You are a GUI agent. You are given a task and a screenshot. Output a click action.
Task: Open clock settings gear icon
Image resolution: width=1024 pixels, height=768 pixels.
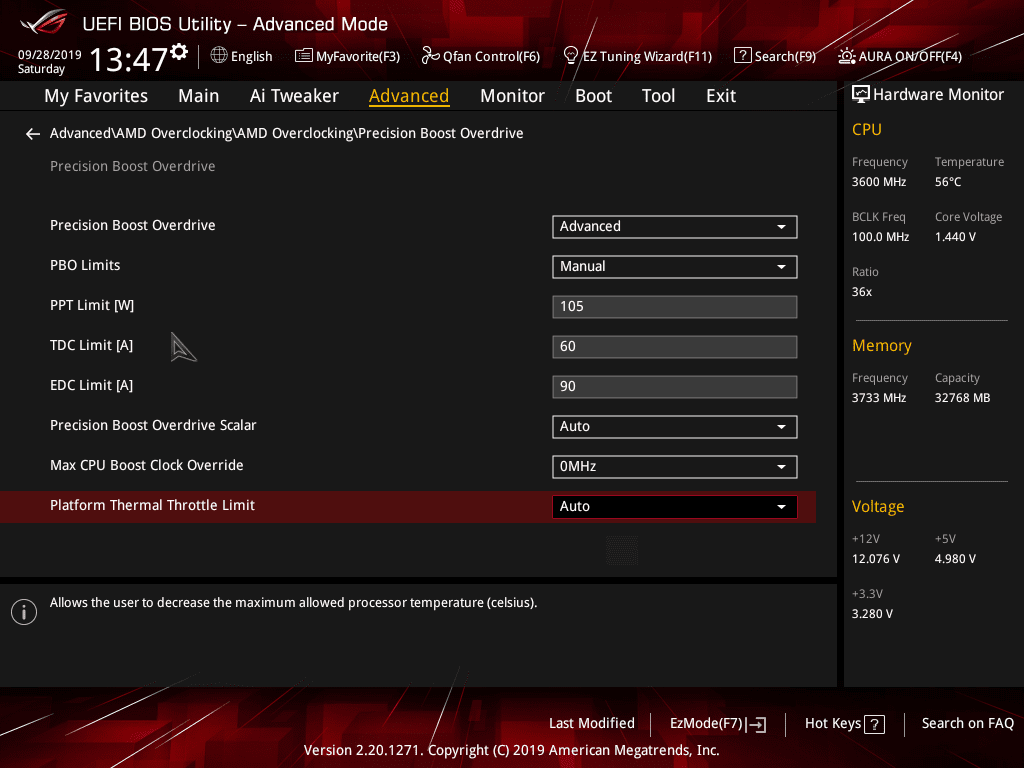[x=179, y=52]
